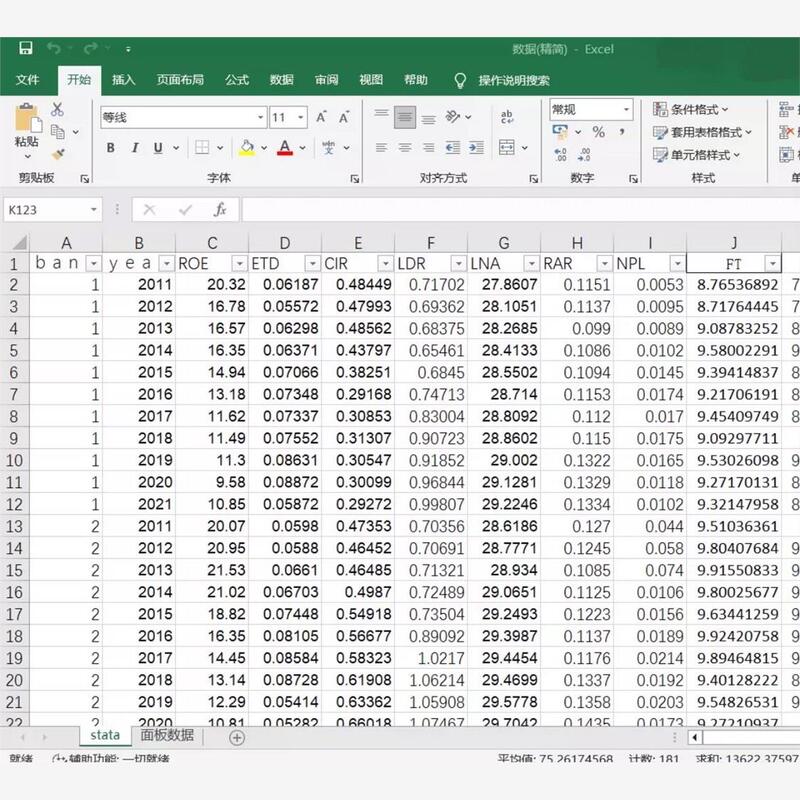Add a new sheet with plus button
Viewport: 800px width, 800px height.
click(x=237, y=738)
